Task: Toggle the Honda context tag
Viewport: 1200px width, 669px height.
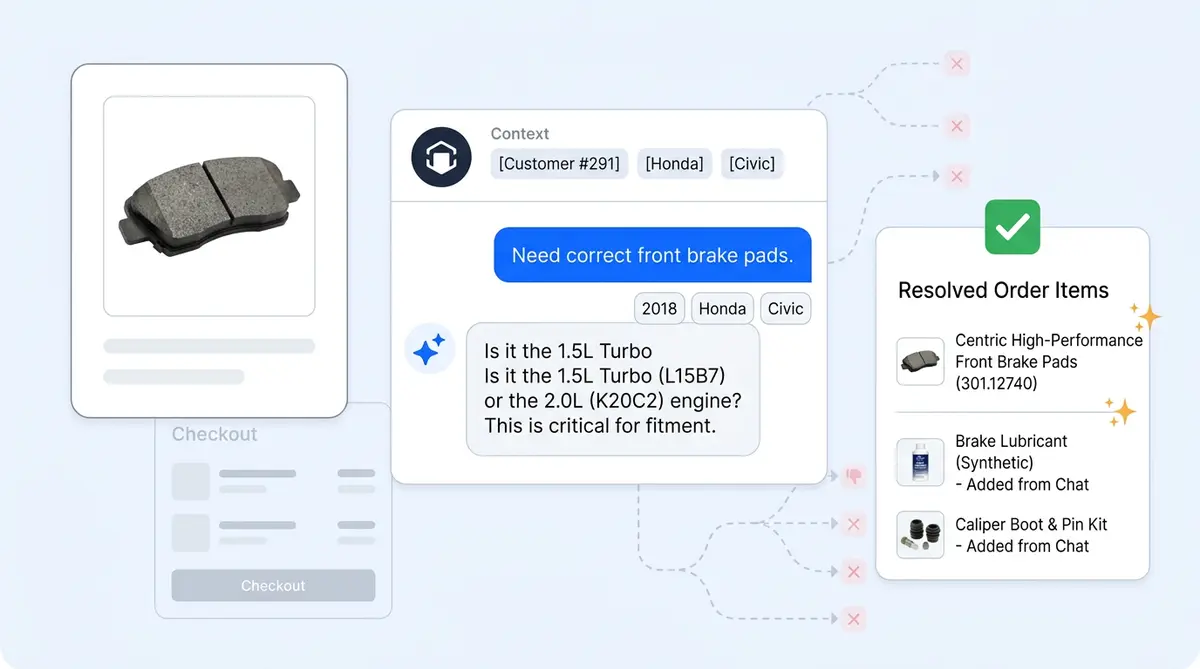Action: (674, 163)
